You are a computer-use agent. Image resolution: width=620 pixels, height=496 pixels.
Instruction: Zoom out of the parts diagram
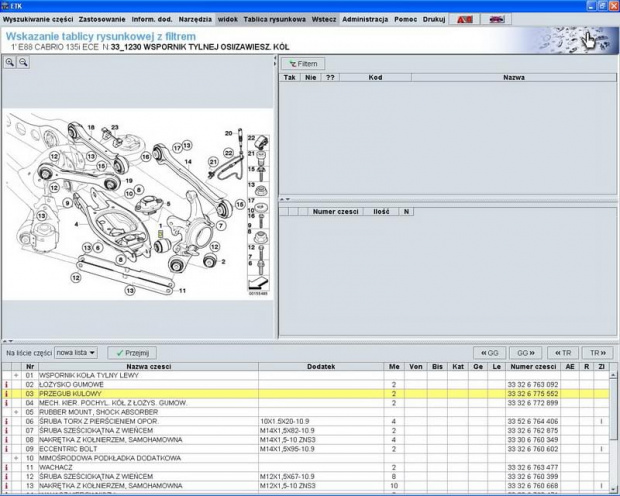23,62
